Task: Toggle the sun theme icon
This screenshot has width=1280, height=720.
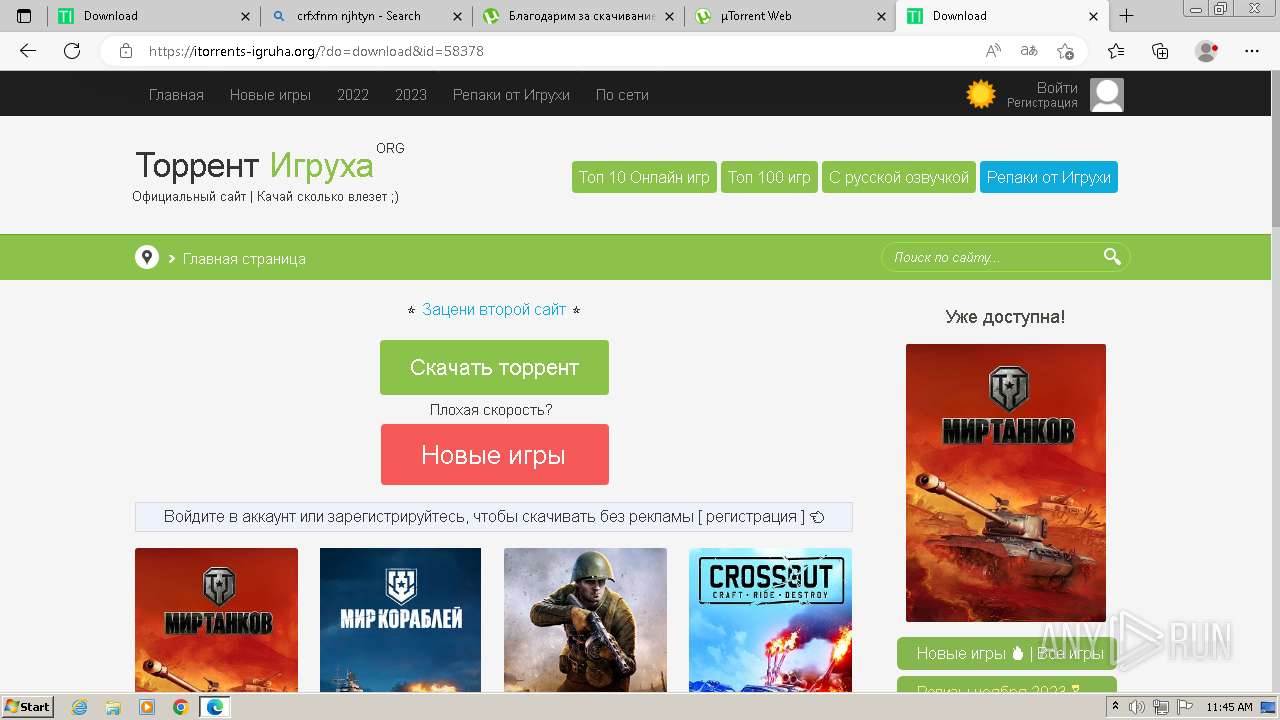Action: point(981,95)
